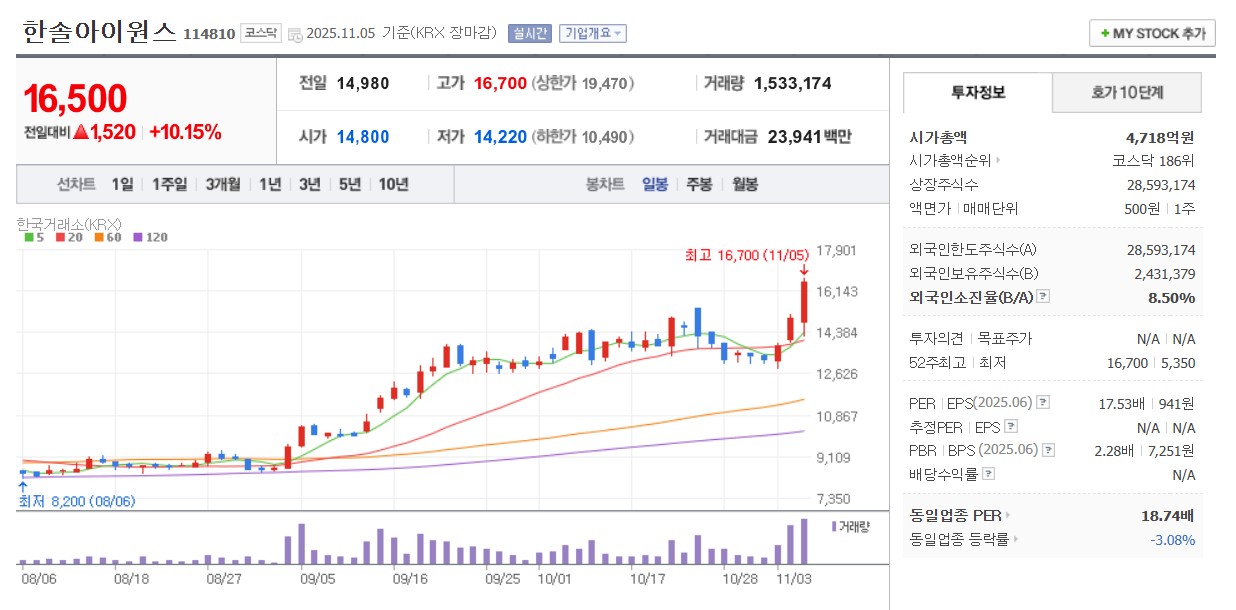This screenshot has width=1236, height=610.
Task: Toggle the 60-day moving average legend
Action: coord(99,237)
